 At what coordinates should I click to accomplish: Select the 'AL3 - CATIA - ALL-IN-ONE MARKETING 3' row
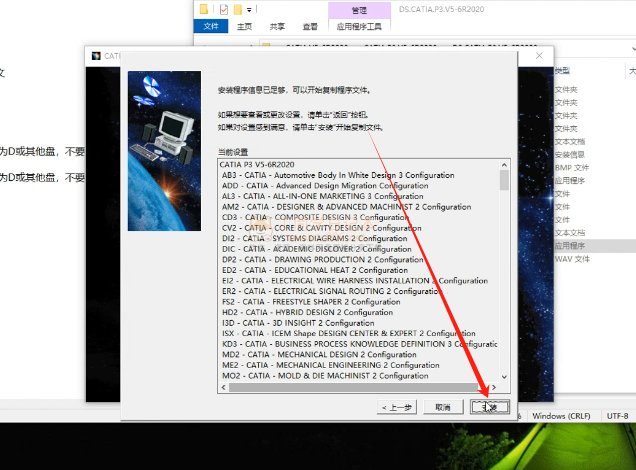tap(322, 196)
